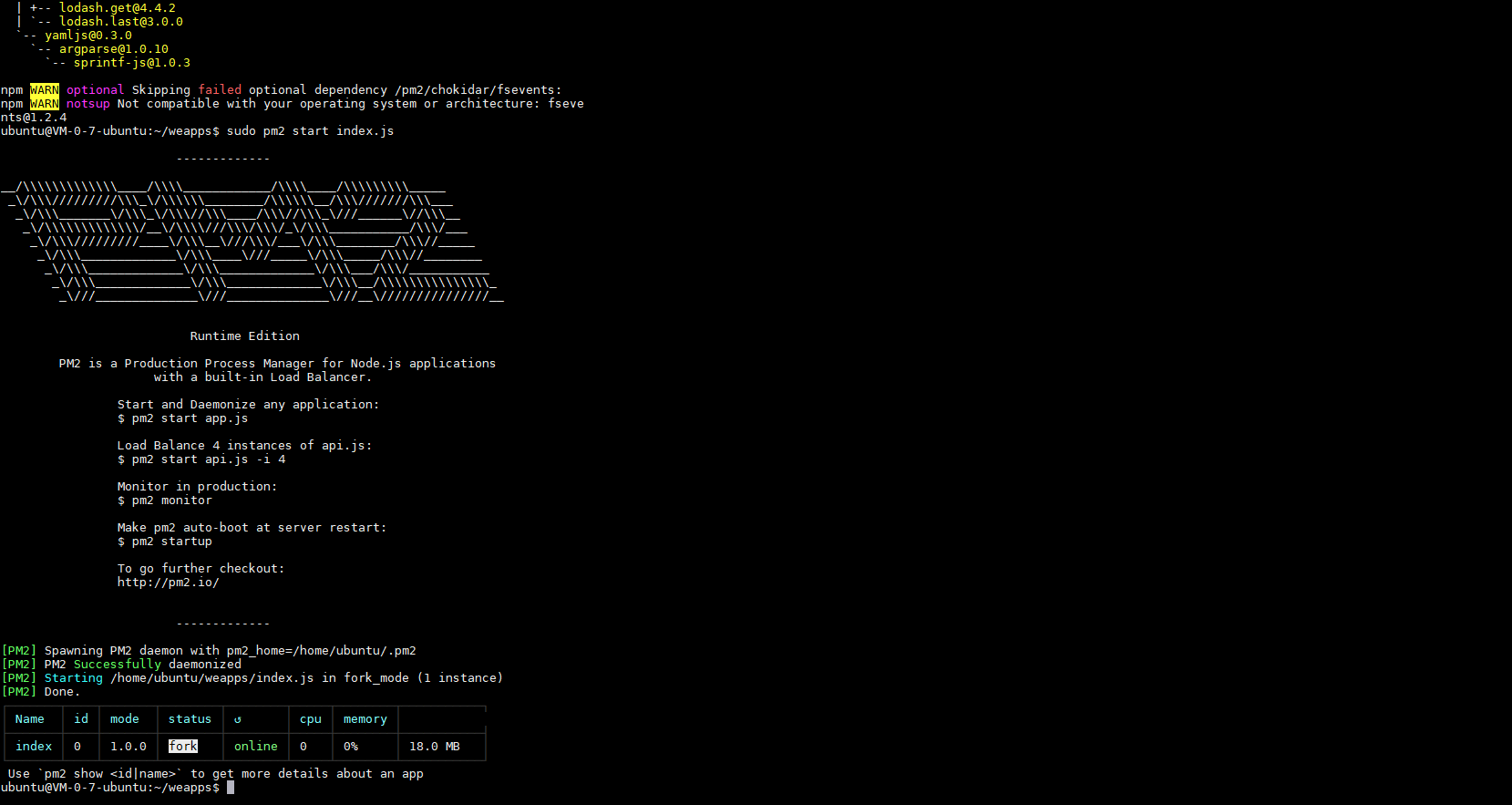This screenshot has width=1512, height=805.
Task: Click the "Name" column header in table
Action: click(29, 719)
